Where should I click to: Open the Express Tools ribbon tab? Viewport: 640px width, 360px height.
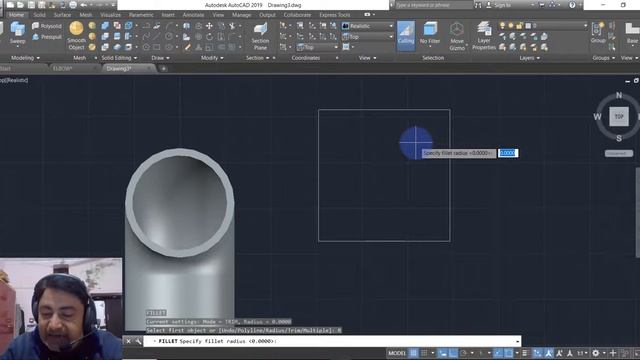coord(335,15)
